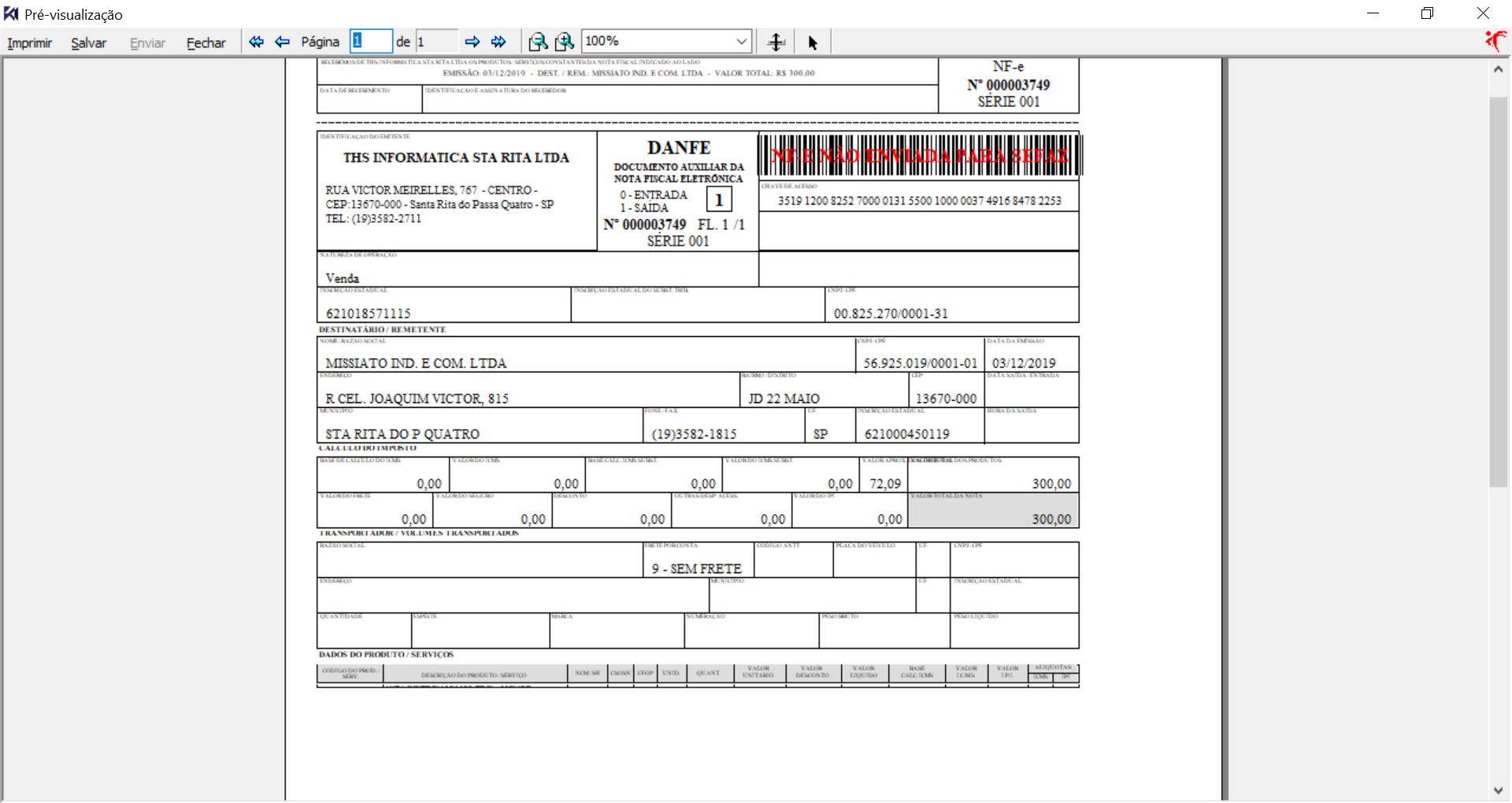Click Fechar to close preview

click(206, 43)
